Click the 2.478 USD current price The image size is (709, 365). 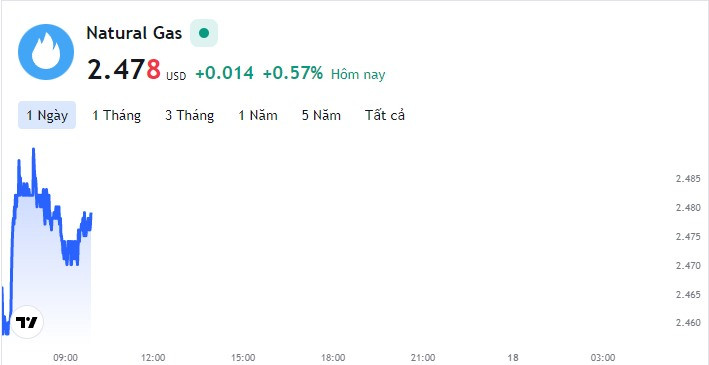[x=137, y=71]
